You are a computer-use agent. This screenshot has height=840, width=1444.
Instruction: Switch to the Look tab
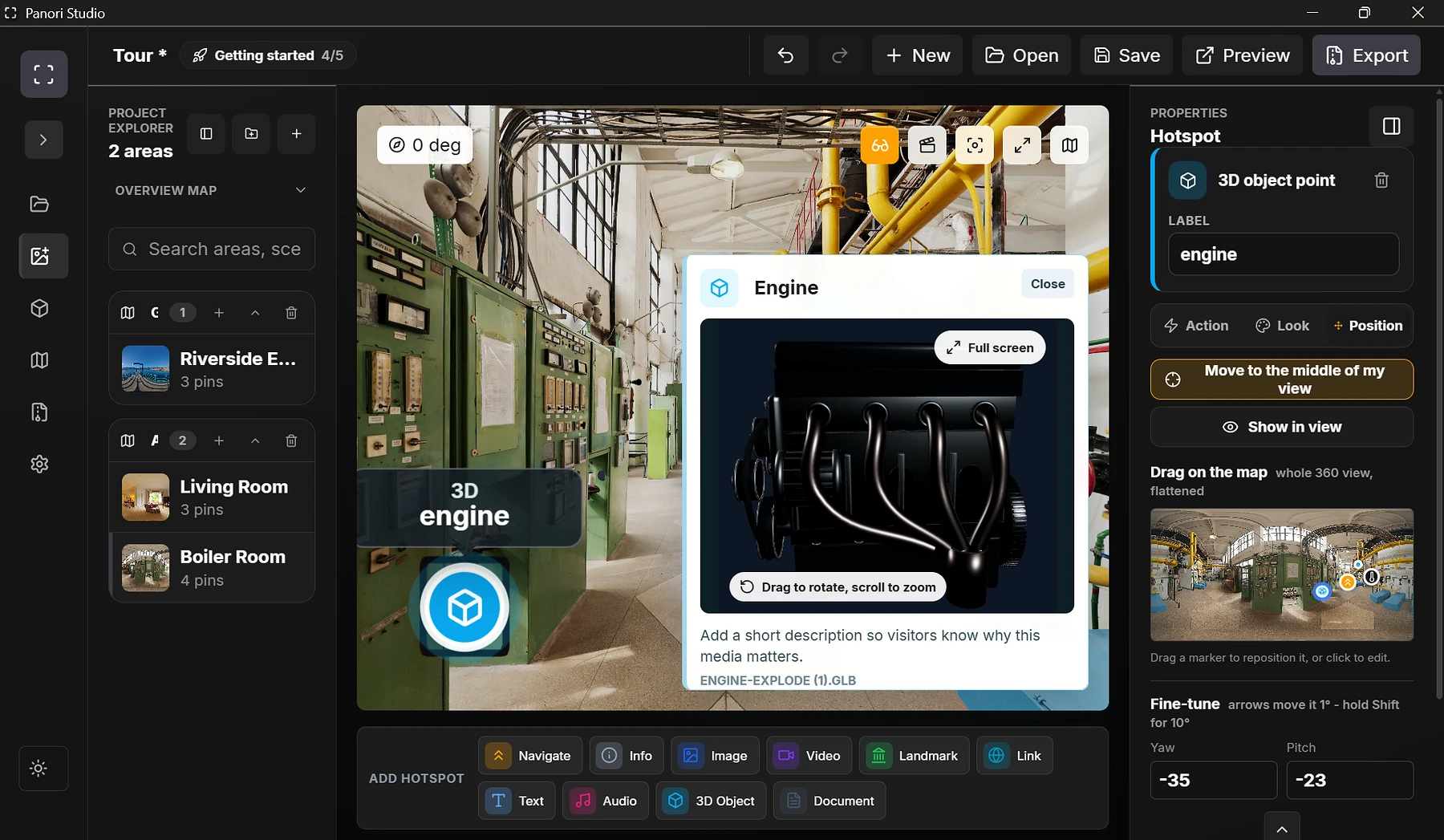point(1282,326)
